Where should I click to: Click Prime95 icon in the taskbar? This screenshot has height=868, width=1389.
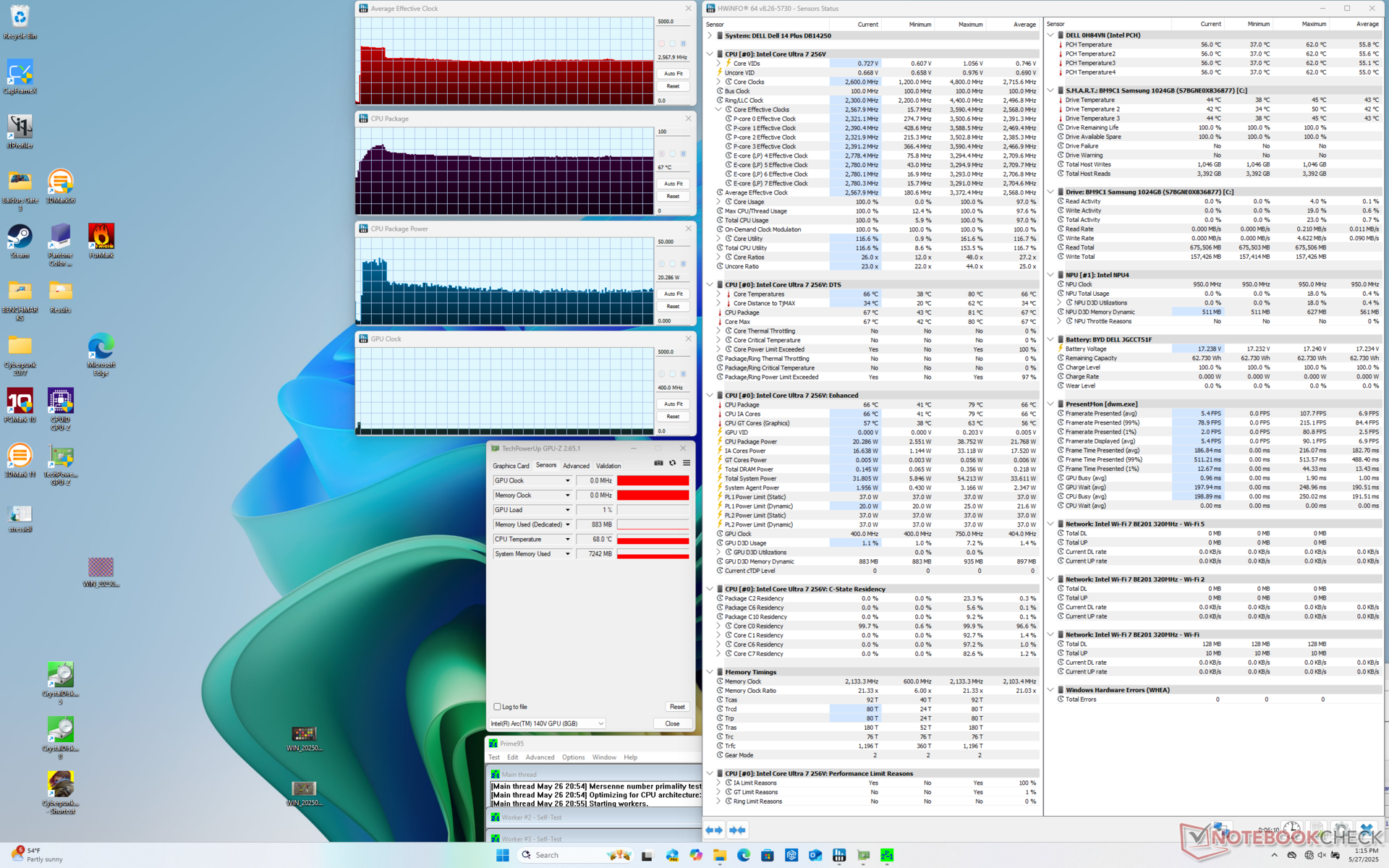(x=886, y=855)
